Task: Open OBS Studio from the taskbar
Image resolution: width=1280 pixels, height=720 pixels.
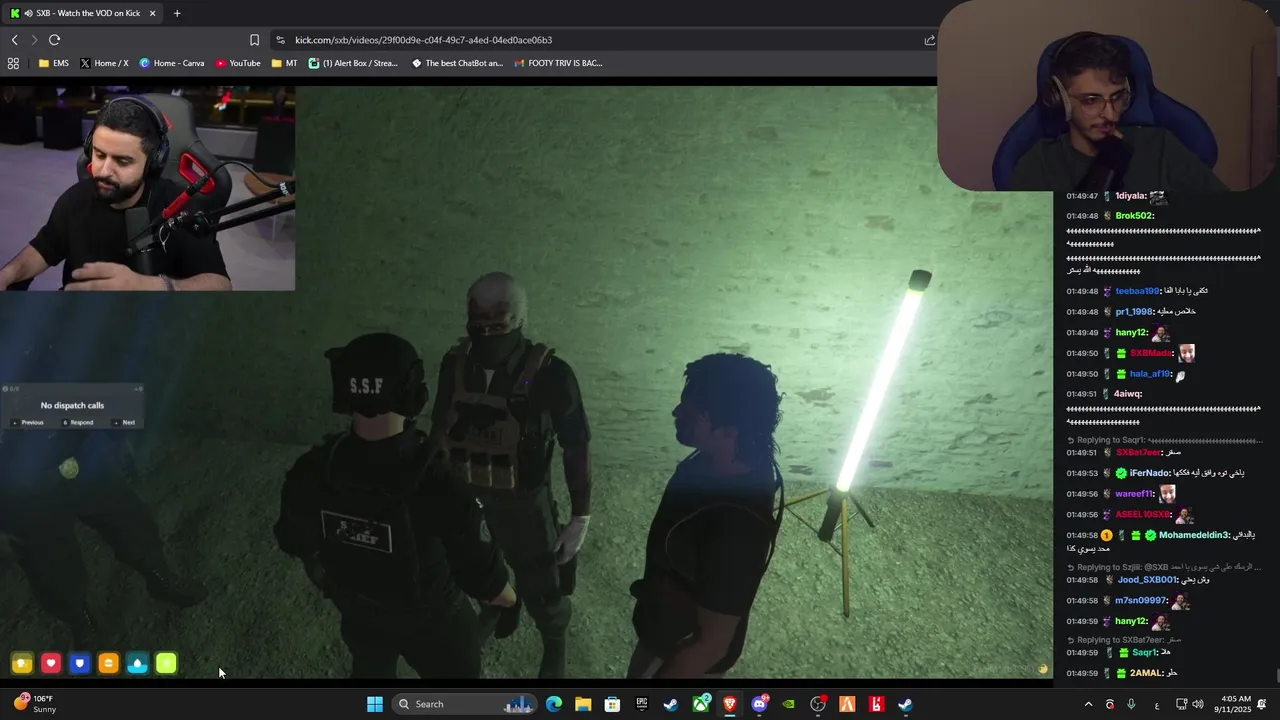Action: (x=818, y=704)
